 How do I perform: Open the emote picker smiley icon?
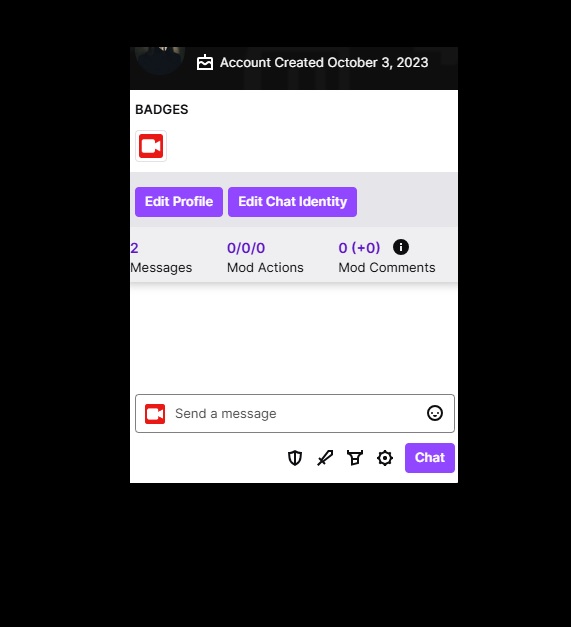point(435,413)
